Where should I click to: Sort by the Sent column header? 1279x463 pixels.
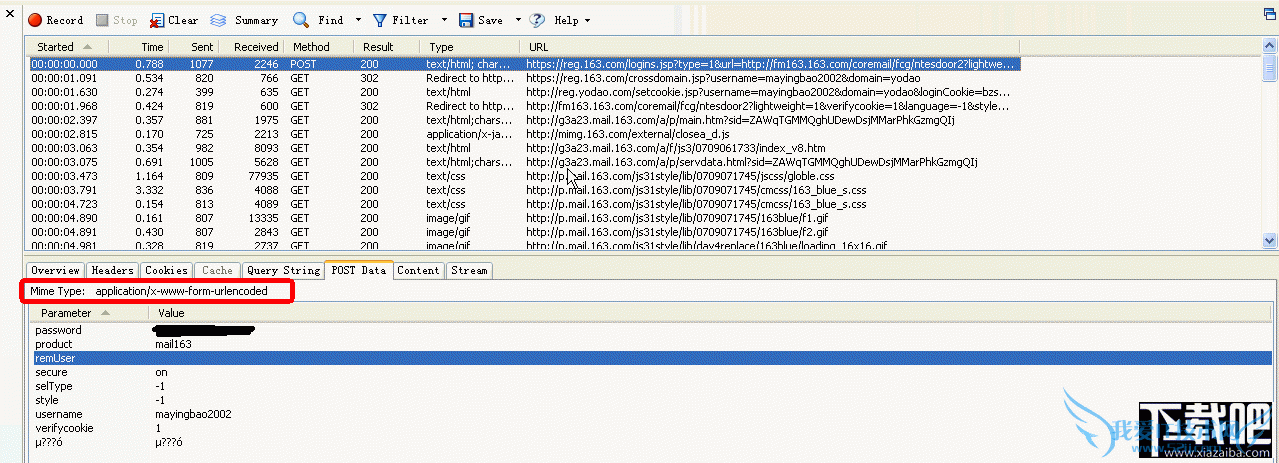193,47
